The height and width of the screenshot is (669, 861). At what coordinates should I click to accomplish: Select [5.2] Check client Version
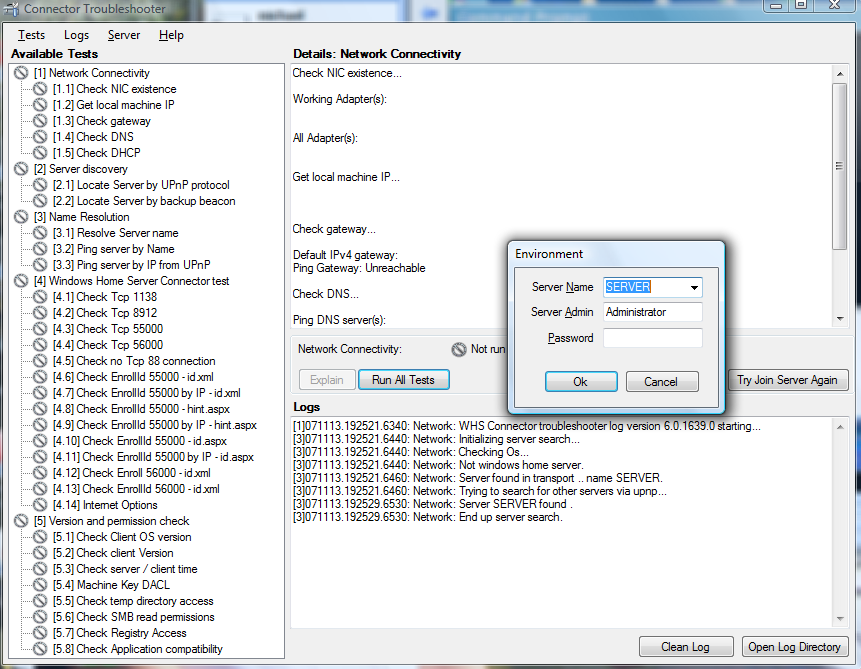(113, 553)
